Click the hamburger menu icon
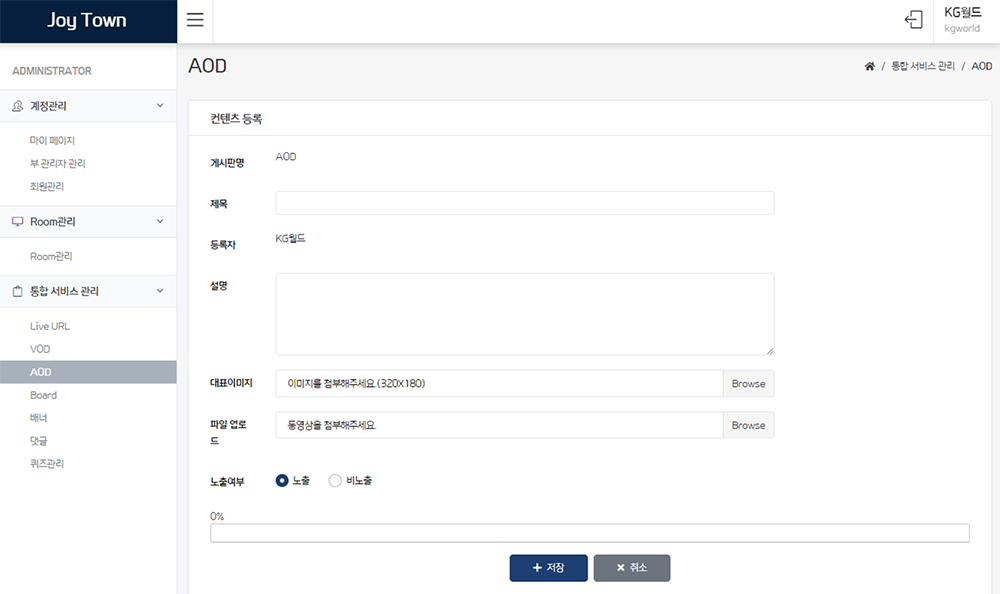Screen dimensions: 1000x594 coord(195,20)
